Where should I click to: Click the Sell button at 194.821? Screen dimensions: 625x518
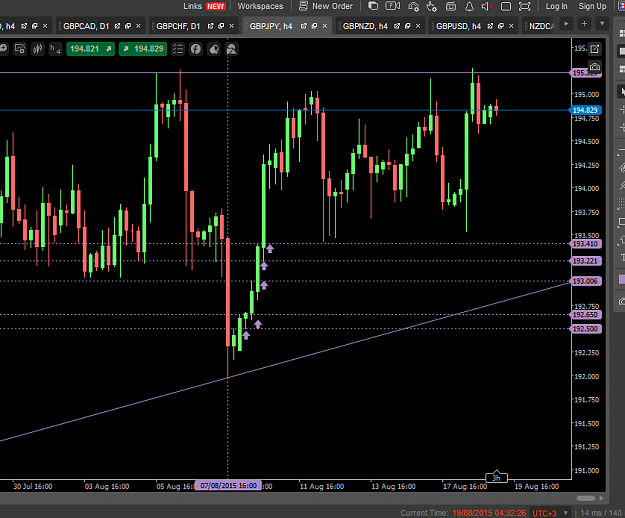pos(90,49)
